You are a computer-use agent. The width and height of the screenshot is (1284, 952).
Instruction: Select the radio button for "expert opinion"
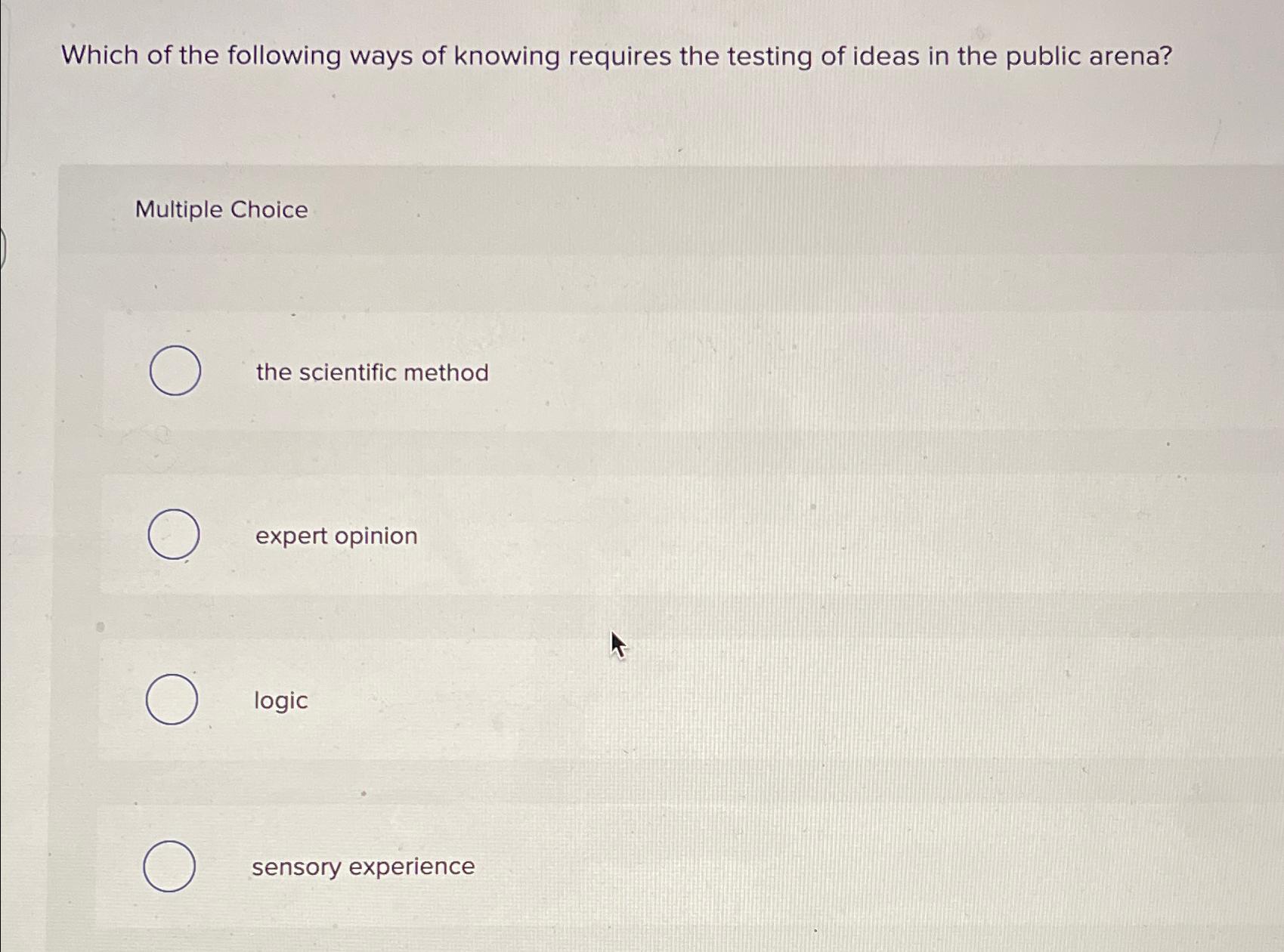pyautogui.click(x=175, y=536)
